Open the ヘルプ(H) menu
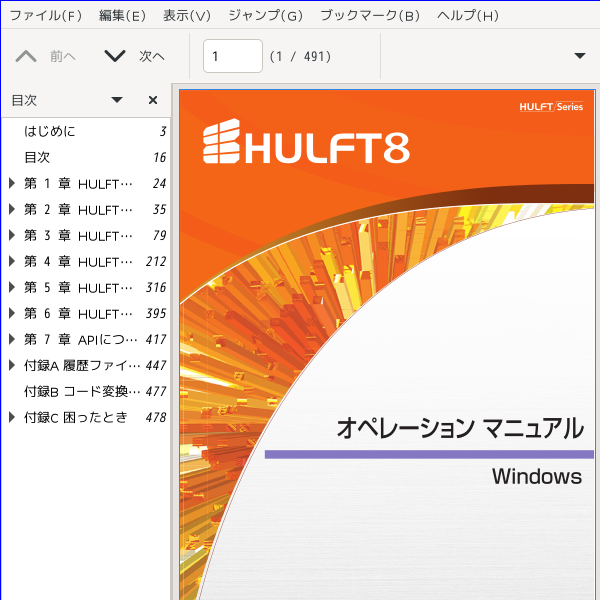Image resolution: width=600 pixels, height=600 pixels. pyautogui.click(x=468, y=15)
